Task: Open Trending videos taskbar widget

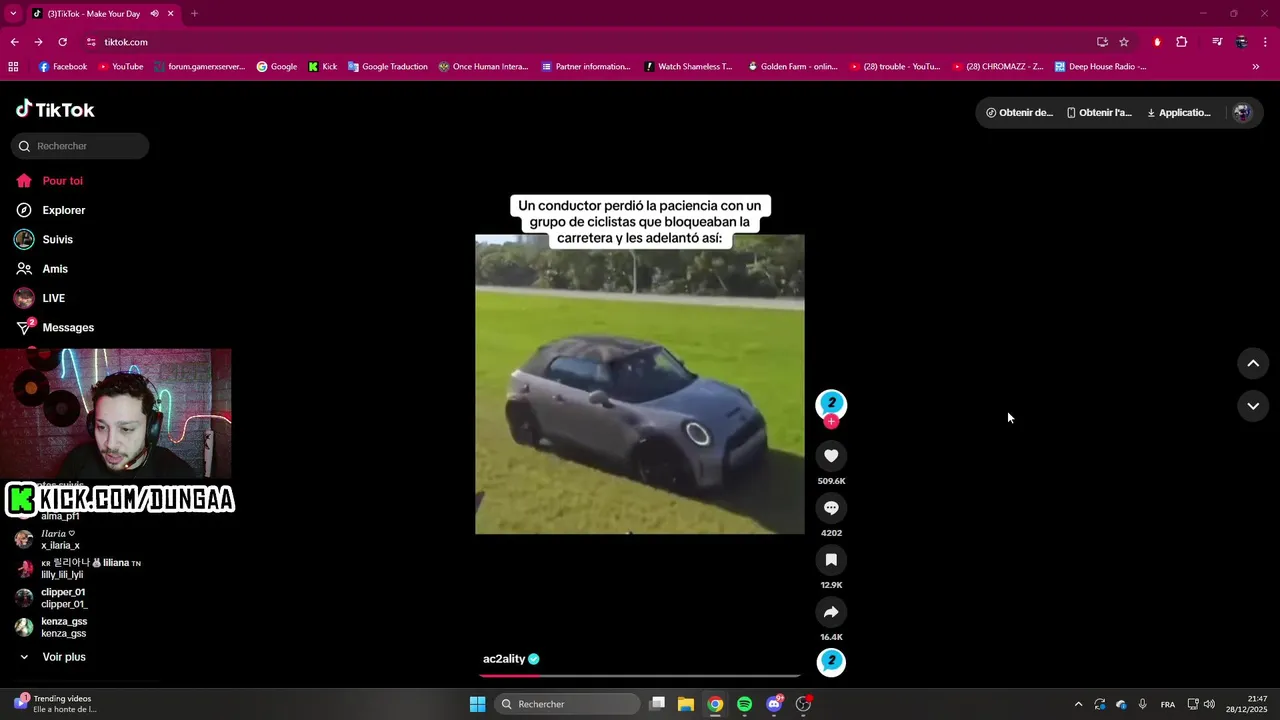Action: (x=56, y=704)
